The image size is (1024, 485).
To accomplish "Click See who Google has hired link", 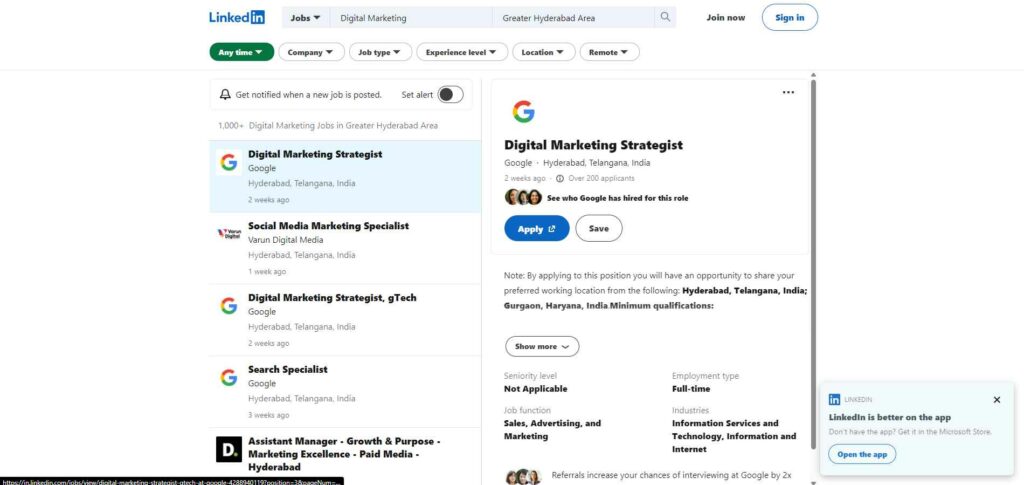I will pyautogui.click(x=617, y=198).
